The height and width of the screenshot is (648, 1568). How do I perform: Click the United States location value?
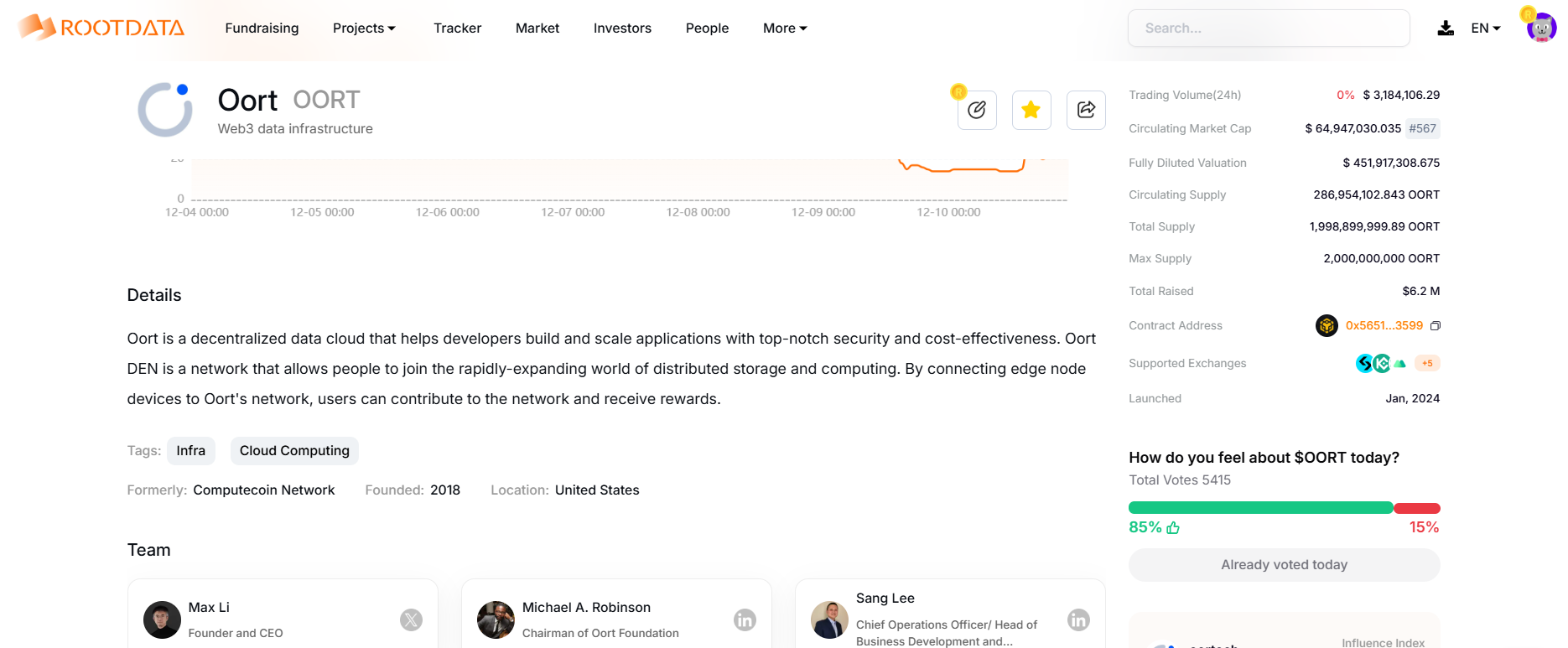[x=597, y=490]
